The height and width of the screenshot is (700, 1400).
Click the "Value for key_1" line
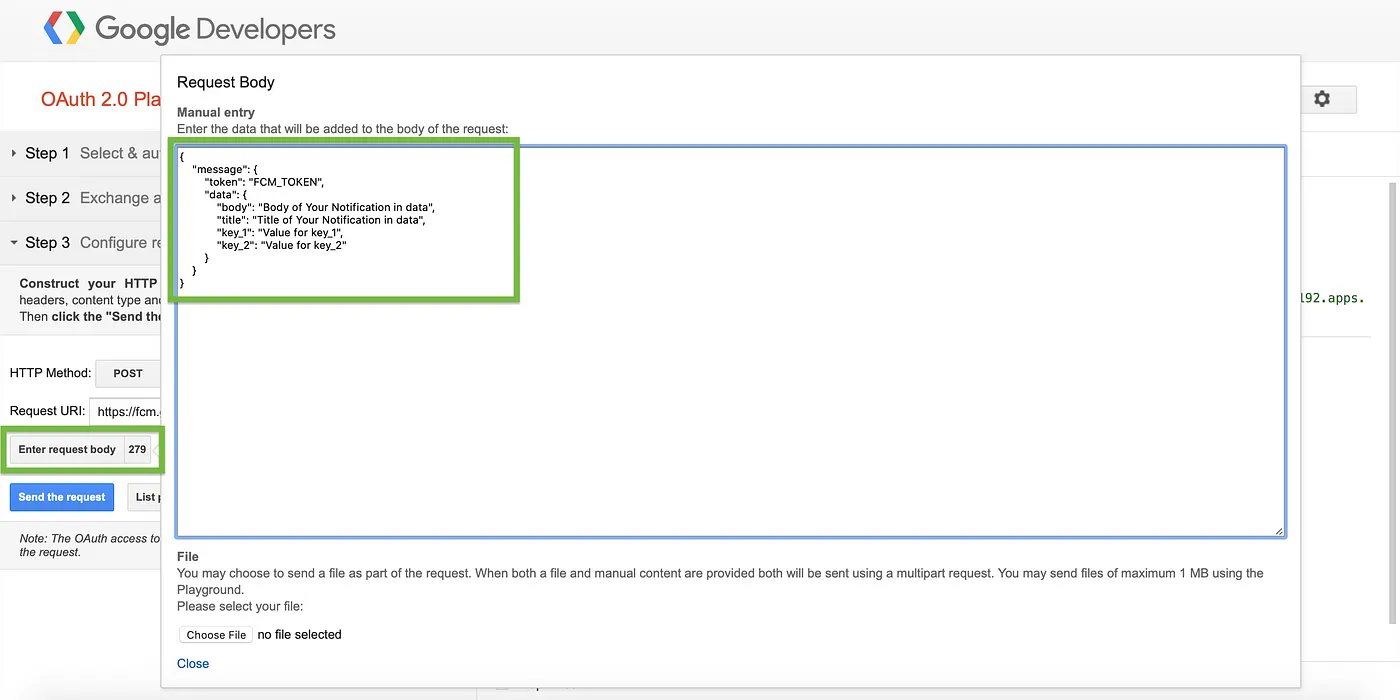[280, 232]
